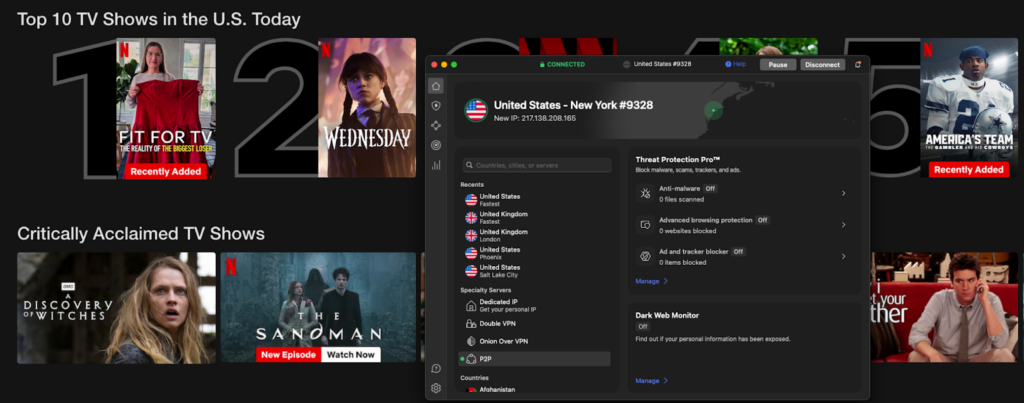The height and width of the screenshot is (403, 1024).
Task: Toggle the Dark Web Monitor Off badge
Action: tap(643, 327)
